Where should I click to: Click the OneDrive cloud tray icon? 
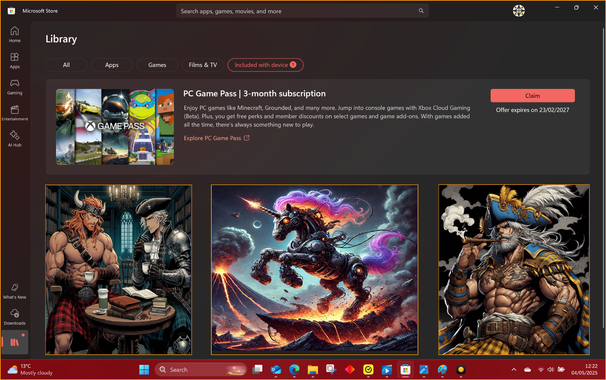[x=528, y=370]
